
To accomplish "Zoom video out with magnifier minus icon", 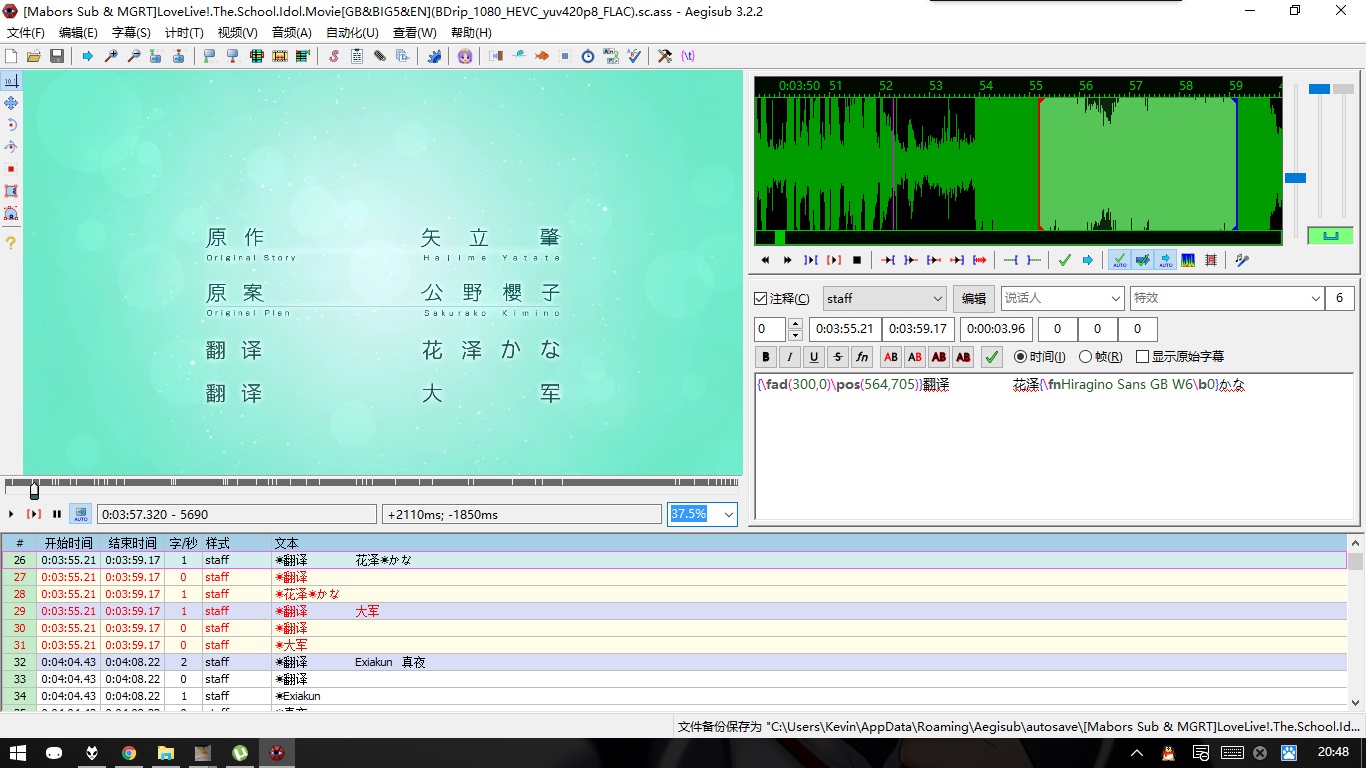I will (134, 56).
